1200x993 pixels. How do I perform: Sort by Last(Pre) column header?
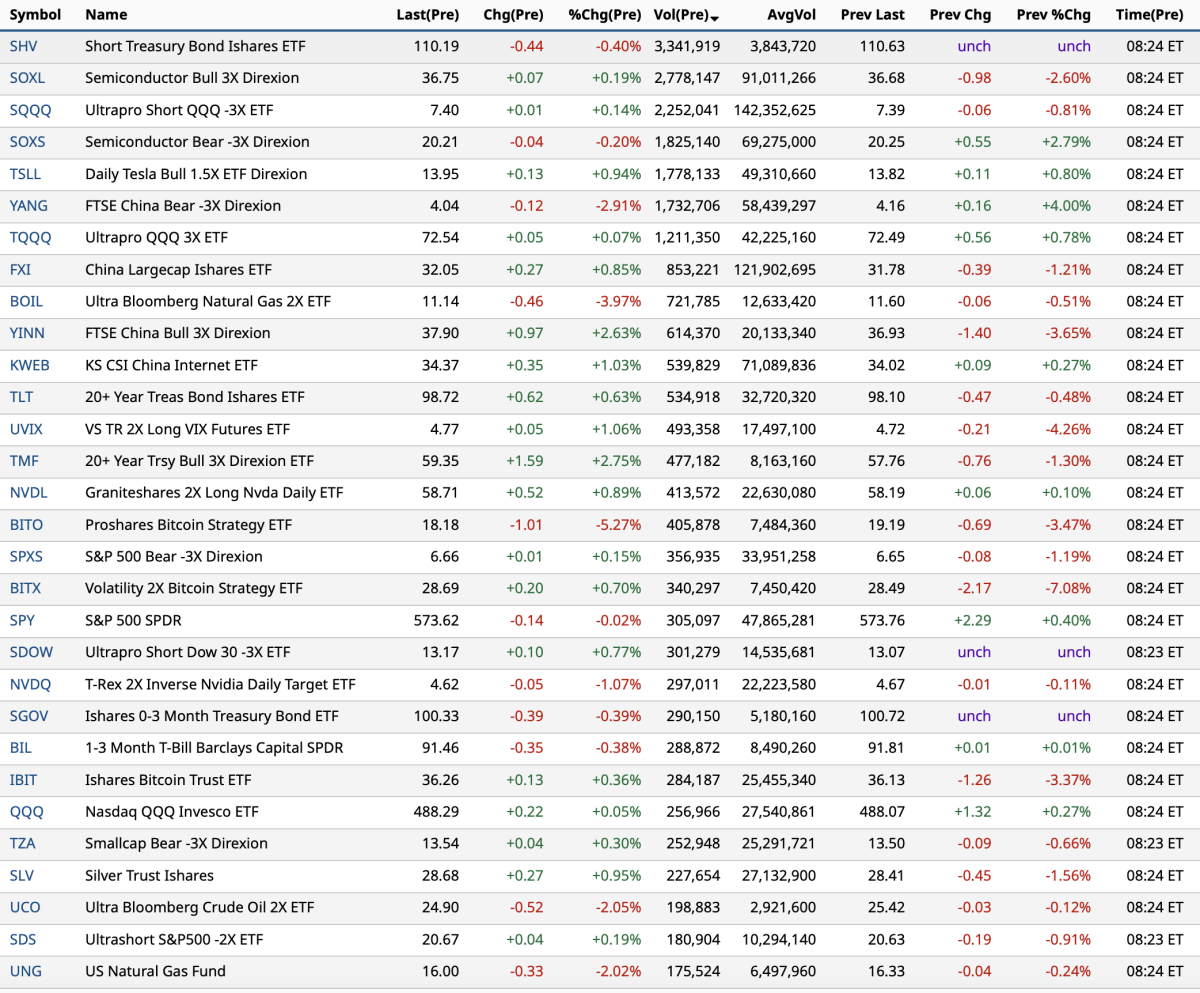click(x=428, y=15)
